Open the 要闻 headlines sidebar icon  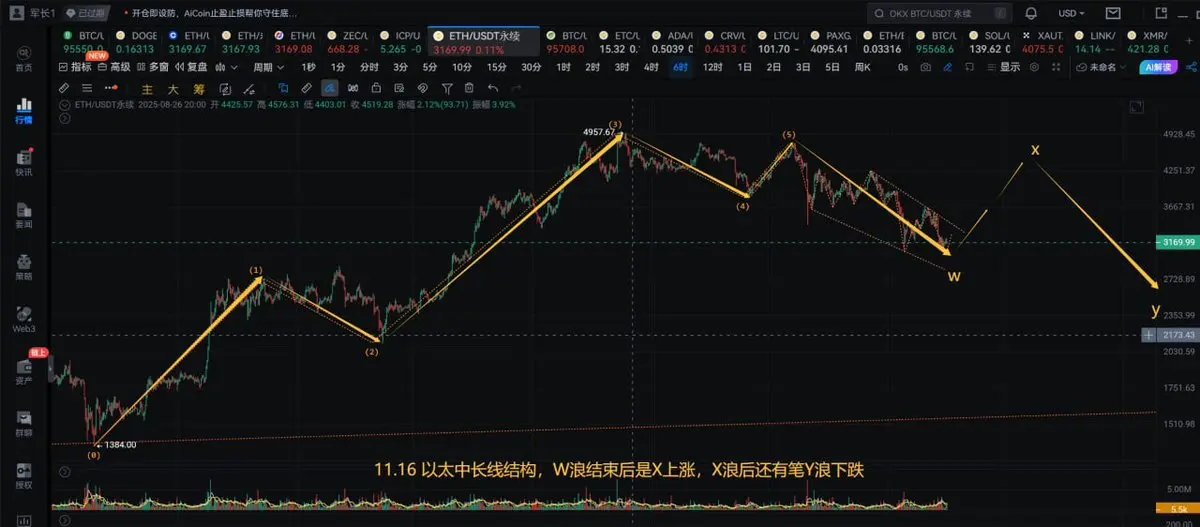pos(23,215)
